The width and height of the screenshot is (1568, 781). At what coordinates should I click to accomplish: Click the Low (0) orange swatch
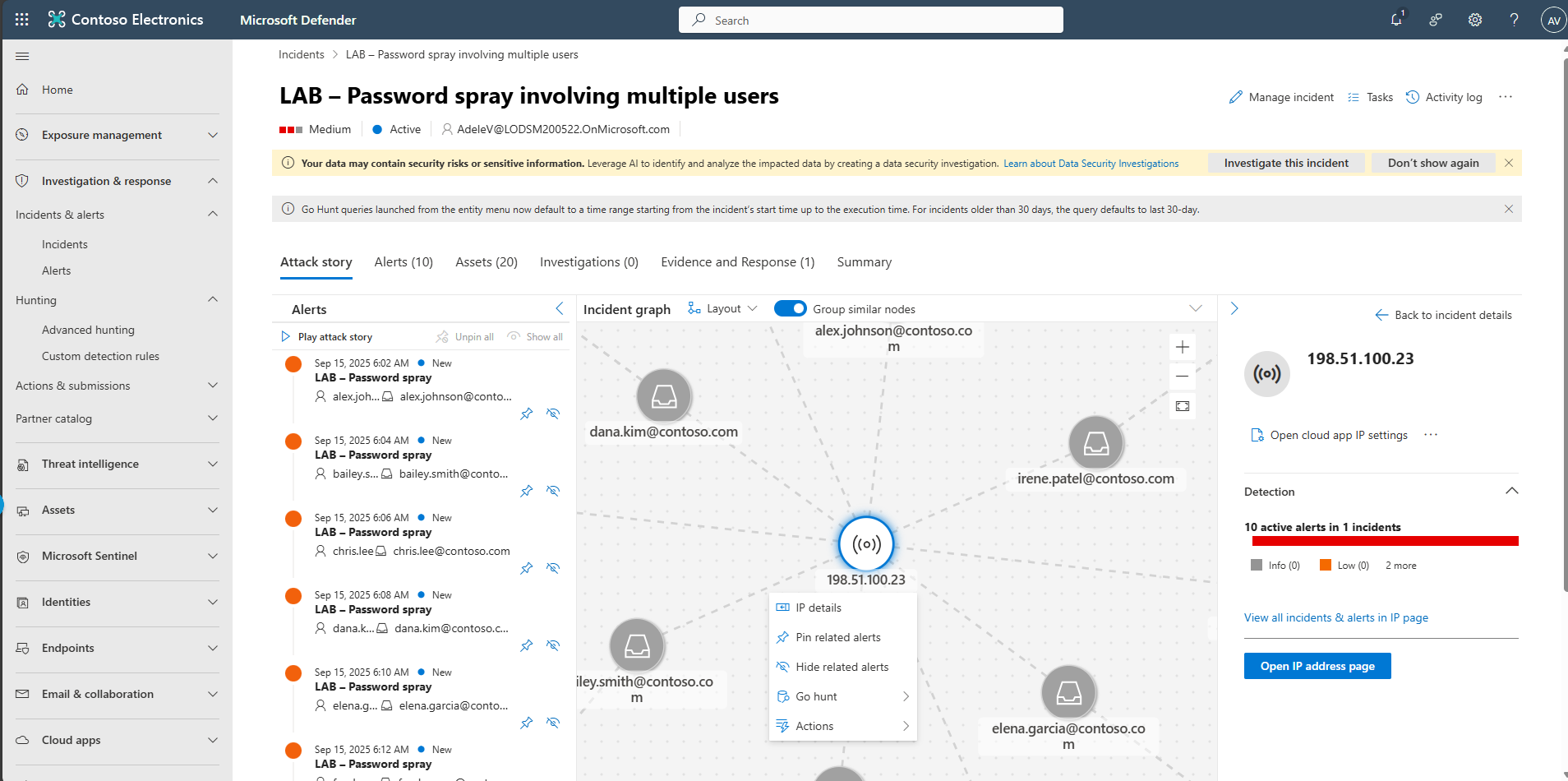coord(1325,565)
